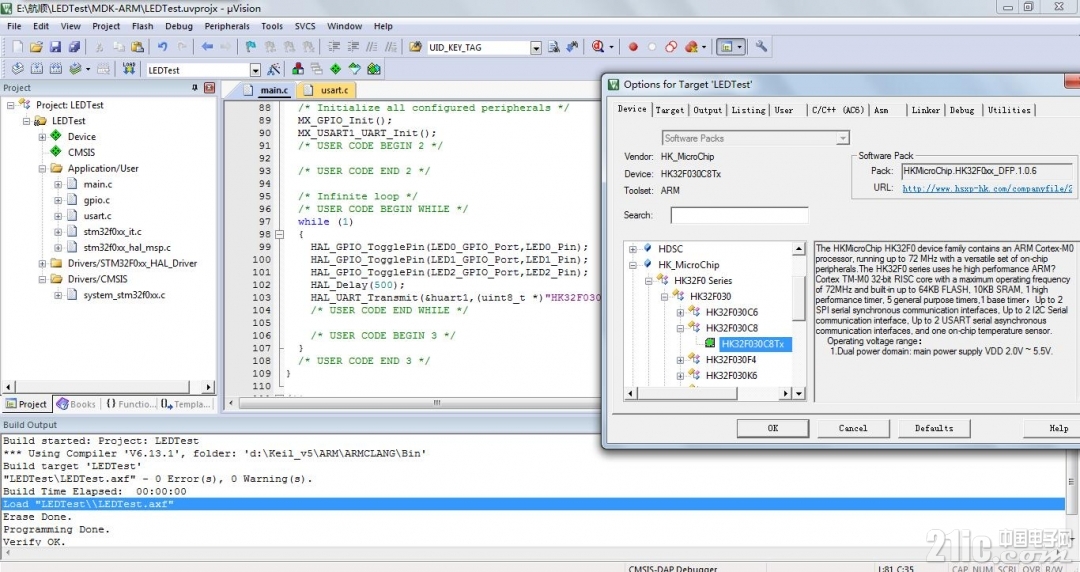Open Manage Run-Time Environment

click(x=335, y=69)
